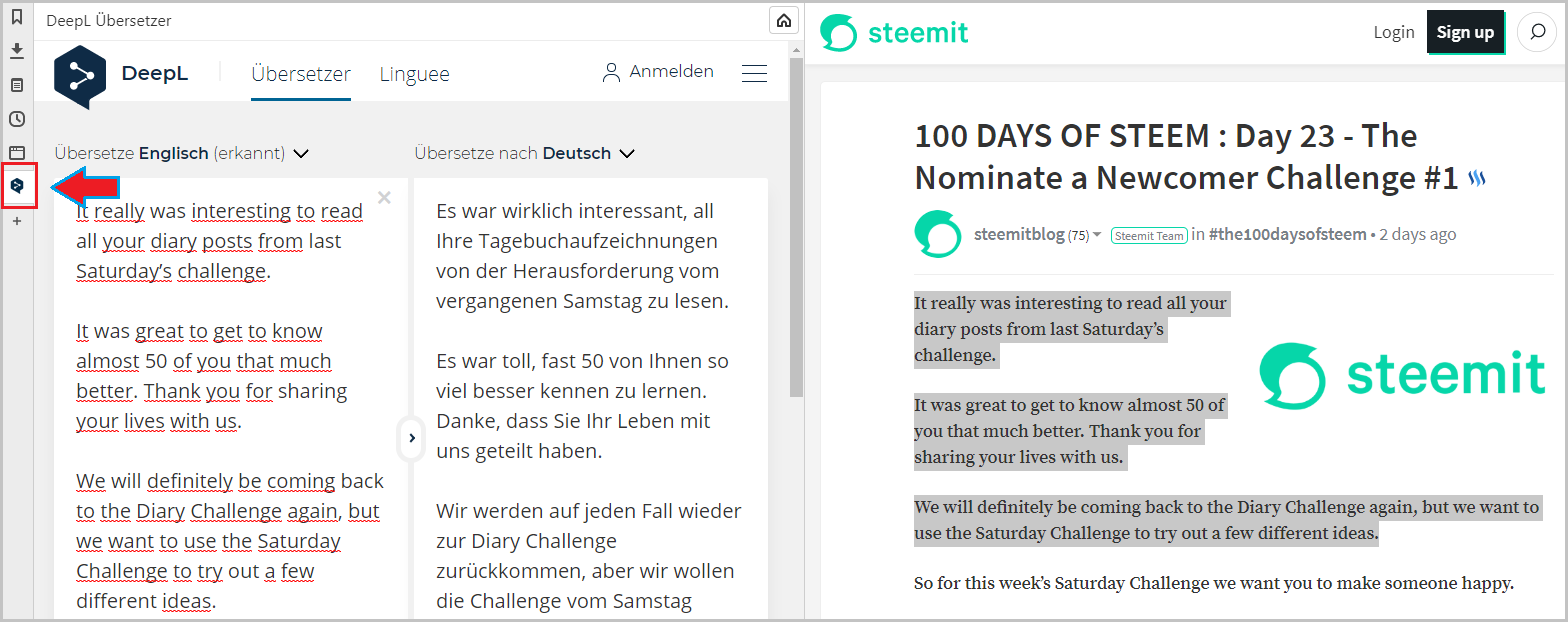Open the Bookmarks panel in the sidebar

17,17
